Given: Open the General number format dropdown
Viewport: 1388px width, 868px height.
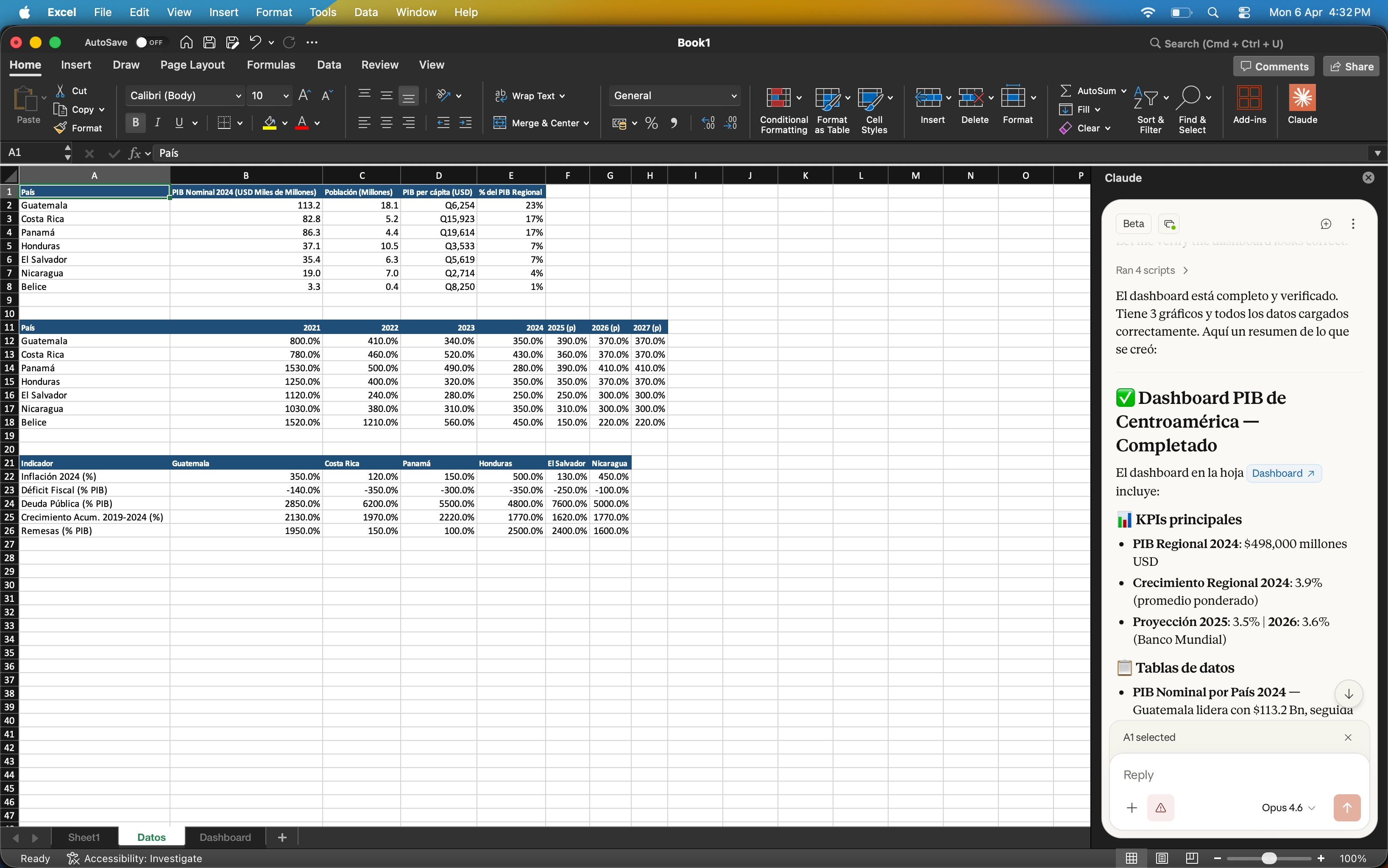Looking at the screenshot, I should tap(733, 95).
